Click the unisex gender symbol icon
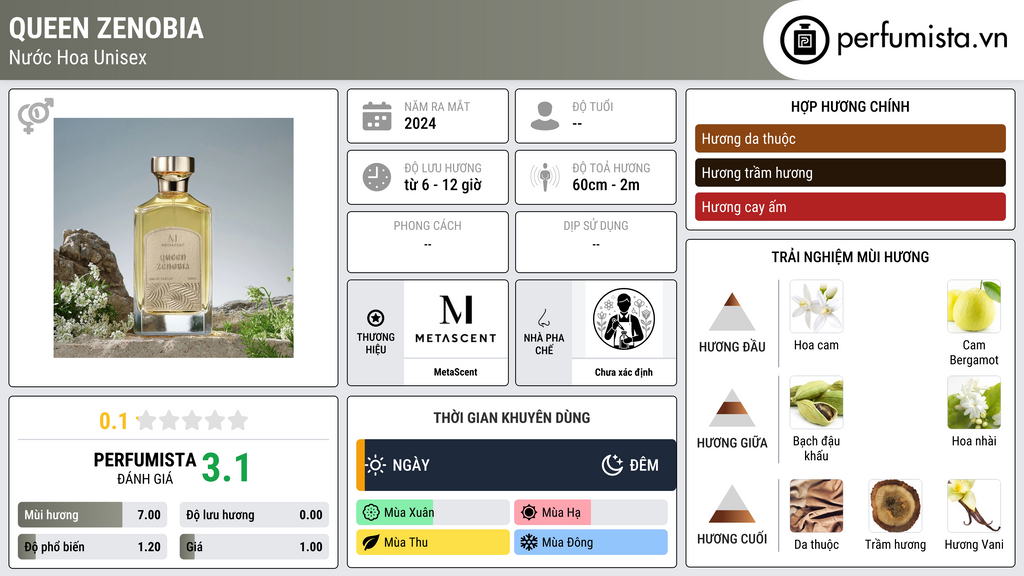 click(35, 116)
